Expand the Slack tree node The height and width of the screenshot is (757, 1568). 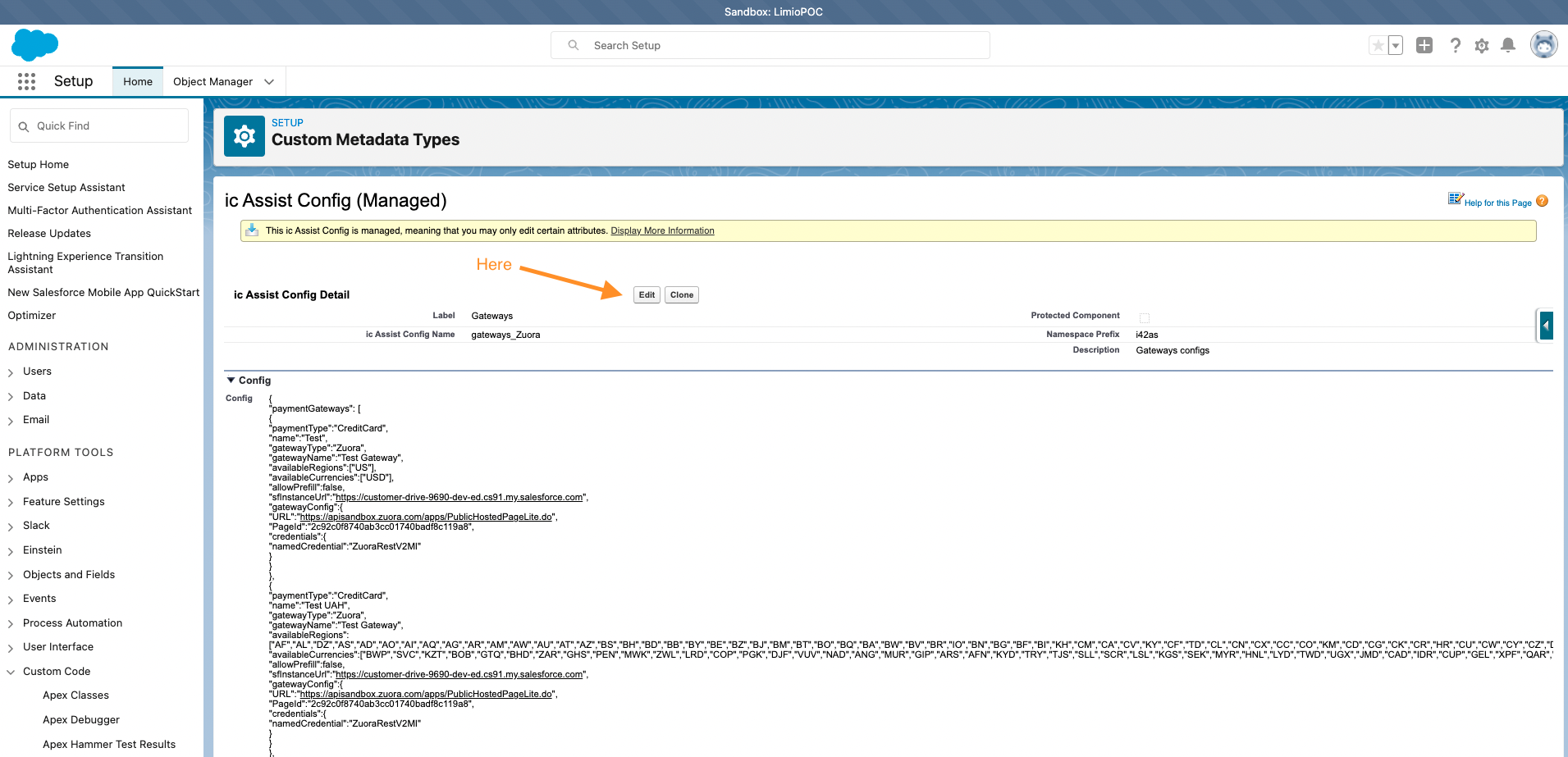[x=11, y=527]
